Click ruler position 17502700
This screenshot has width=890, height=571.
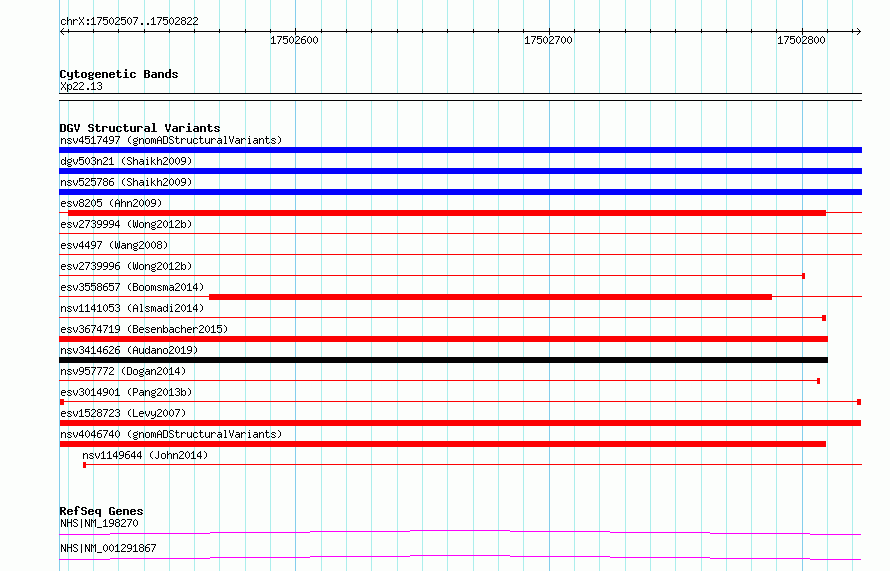click(x=548, y=40)
